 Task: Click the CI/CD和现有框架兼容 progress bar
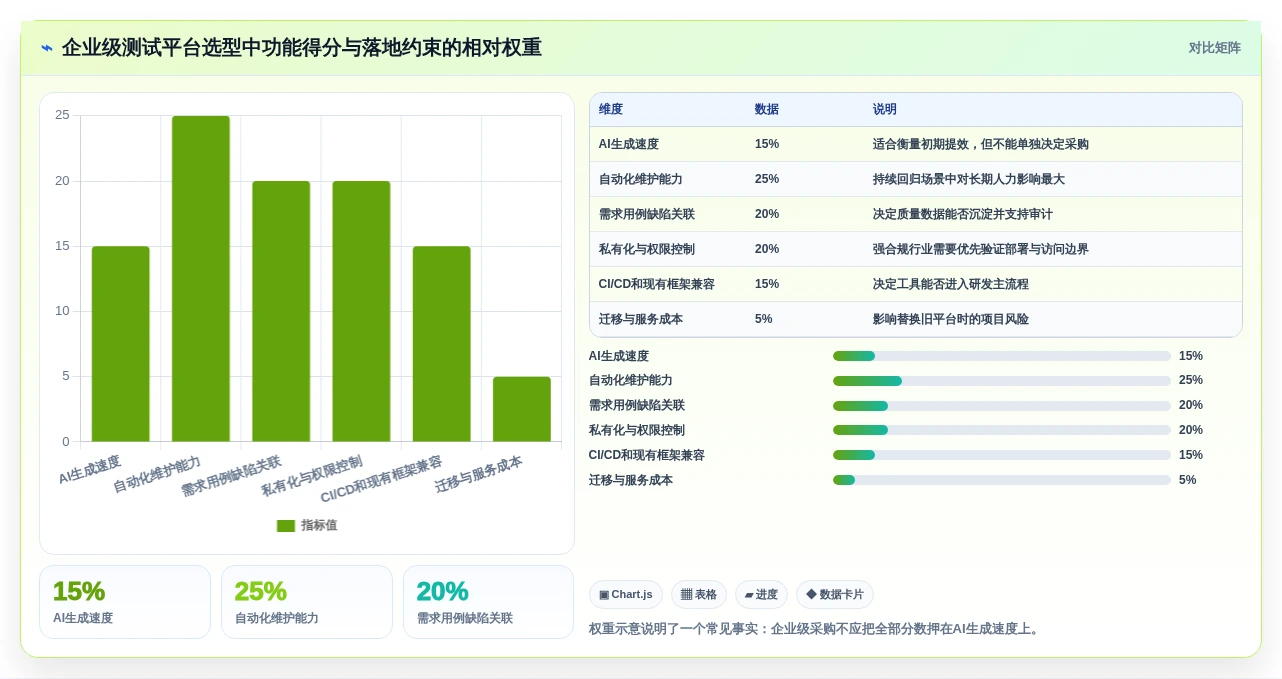coord(1002,455)
